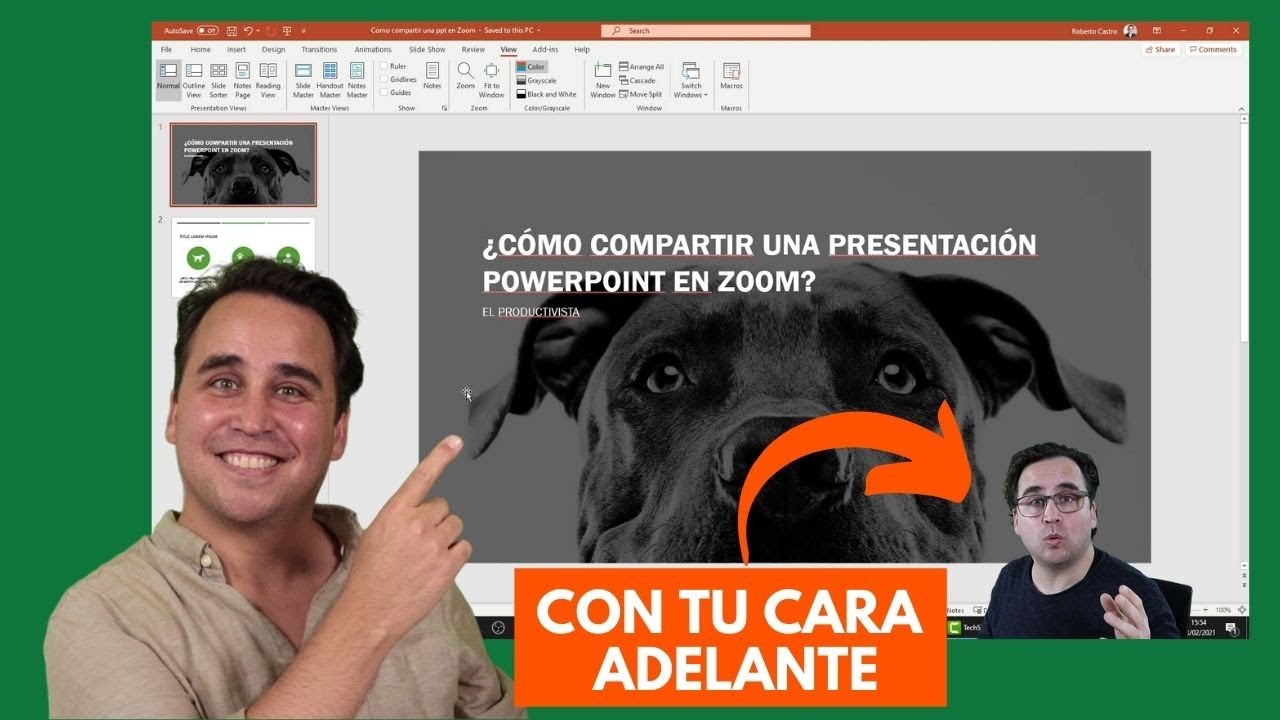Switch to the Animations tab
The image size is (1280, 720).
tap(373, 49)
